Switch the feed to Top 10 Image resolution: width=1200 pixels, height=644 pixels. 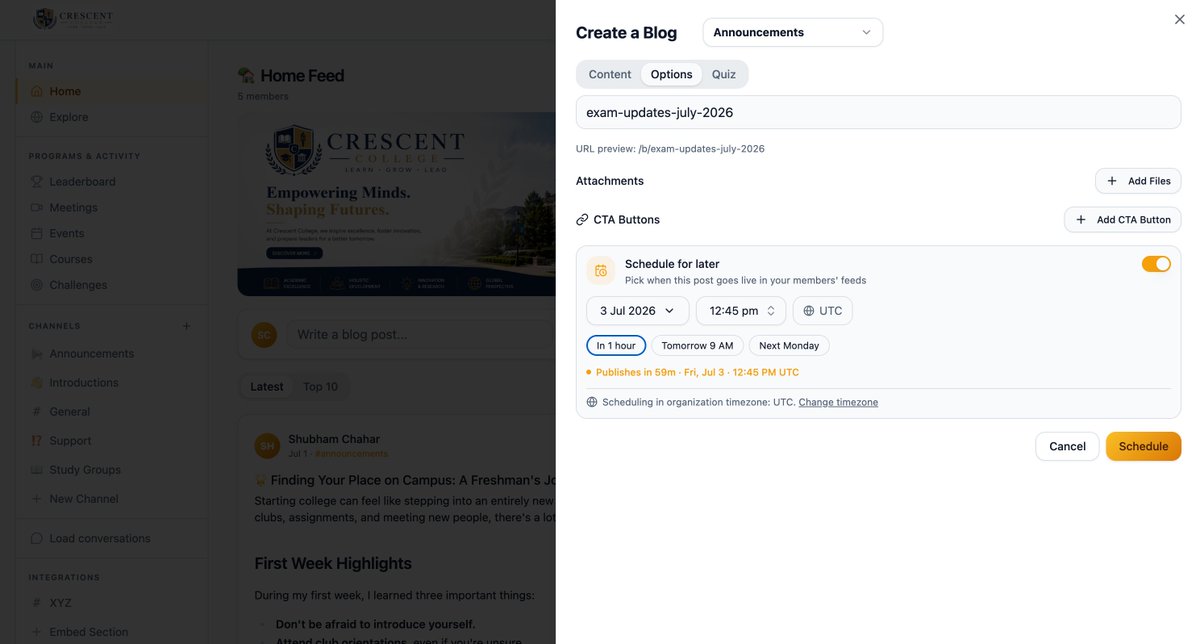click(x=320, y=387)
